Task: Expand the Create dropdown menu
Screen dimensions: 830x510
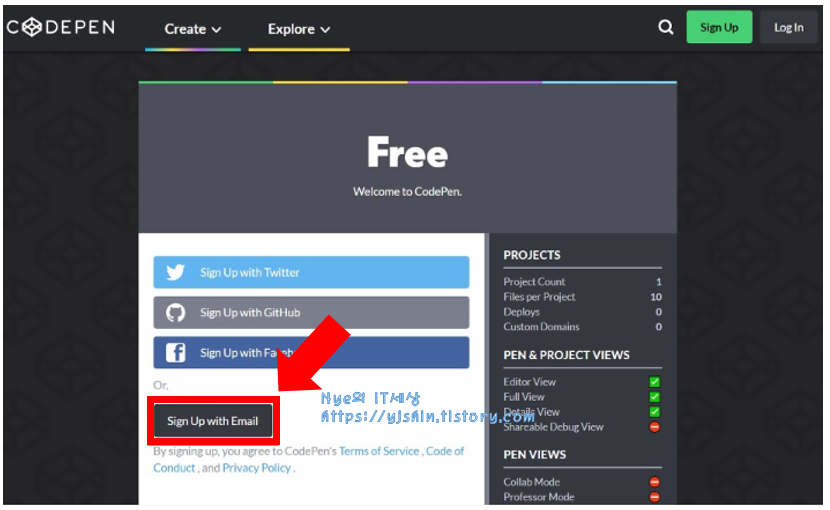Action: point(193,29)
